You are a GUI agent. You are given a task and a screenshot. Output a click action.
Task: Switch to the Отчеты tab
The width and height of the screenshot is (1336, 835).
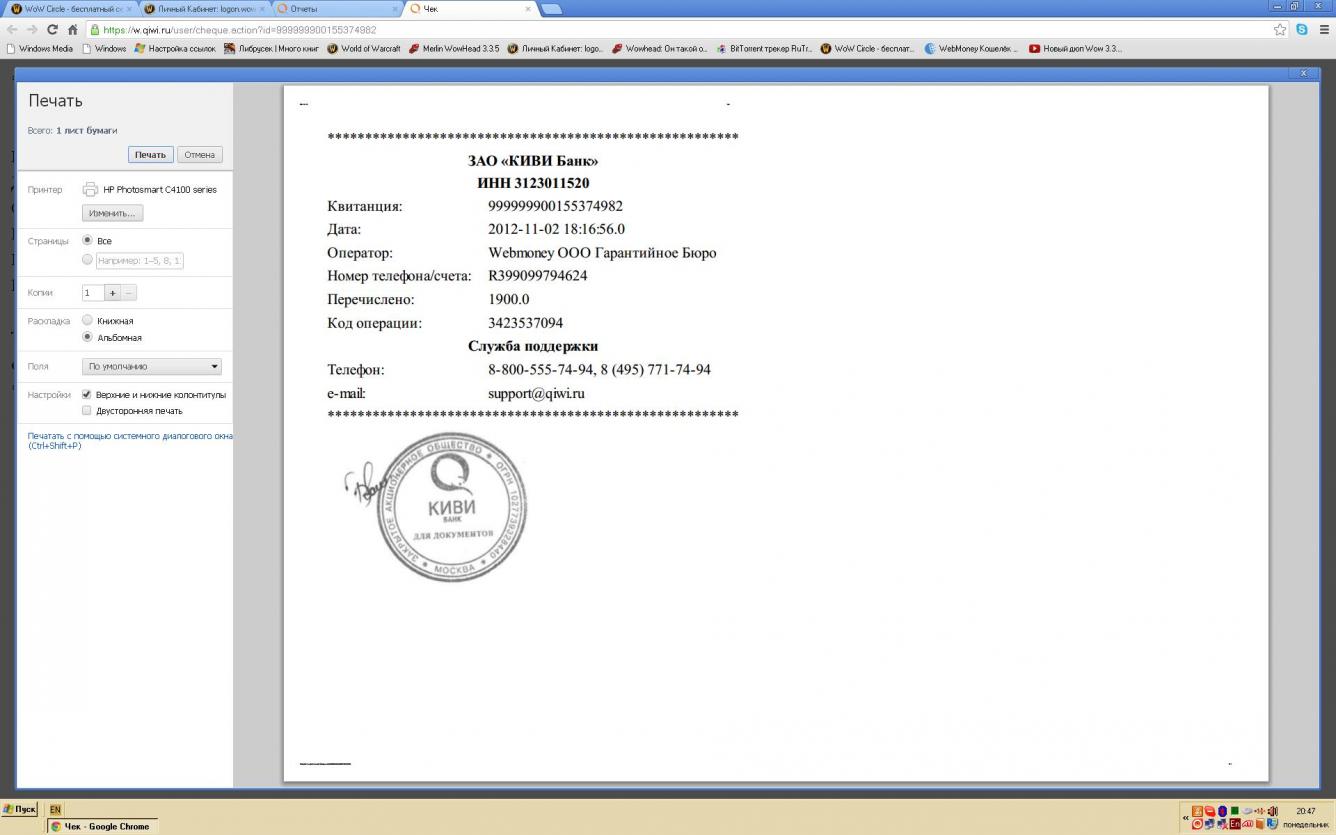tap(335, 9)
